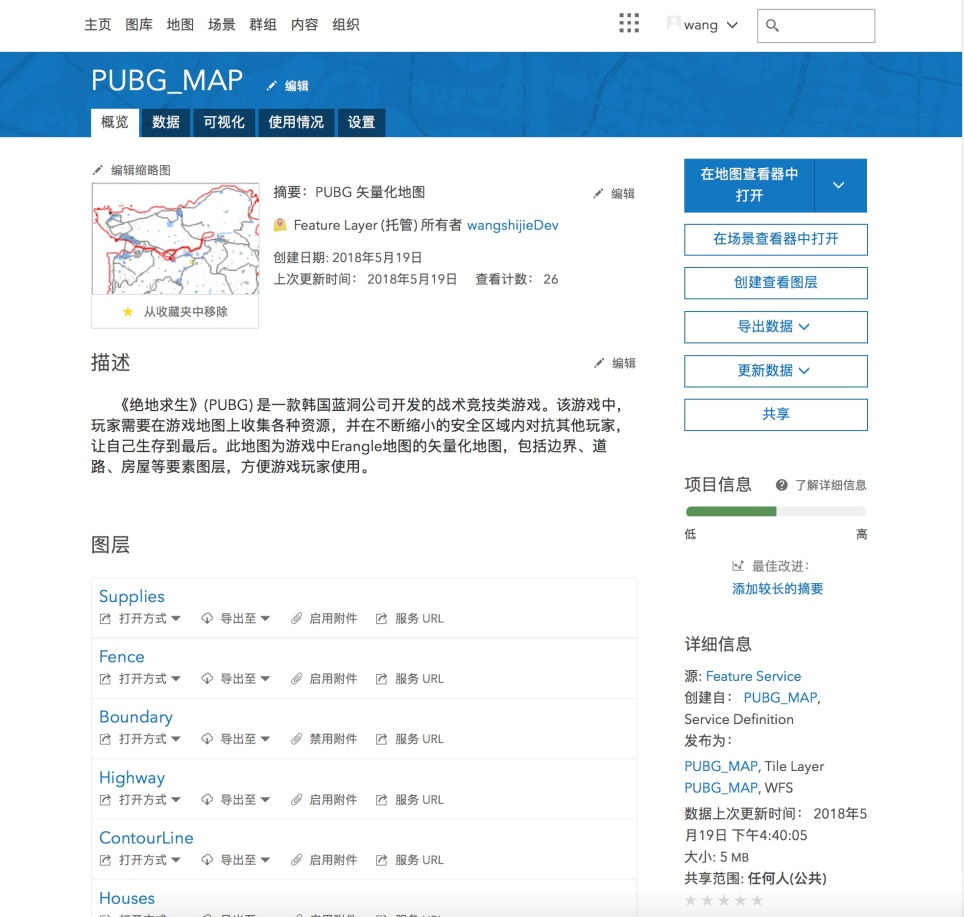The height and width of the screenshot is (917, 964).
Task: Click the Supplies attachment paperclip icon
Action: pos(296,618)
